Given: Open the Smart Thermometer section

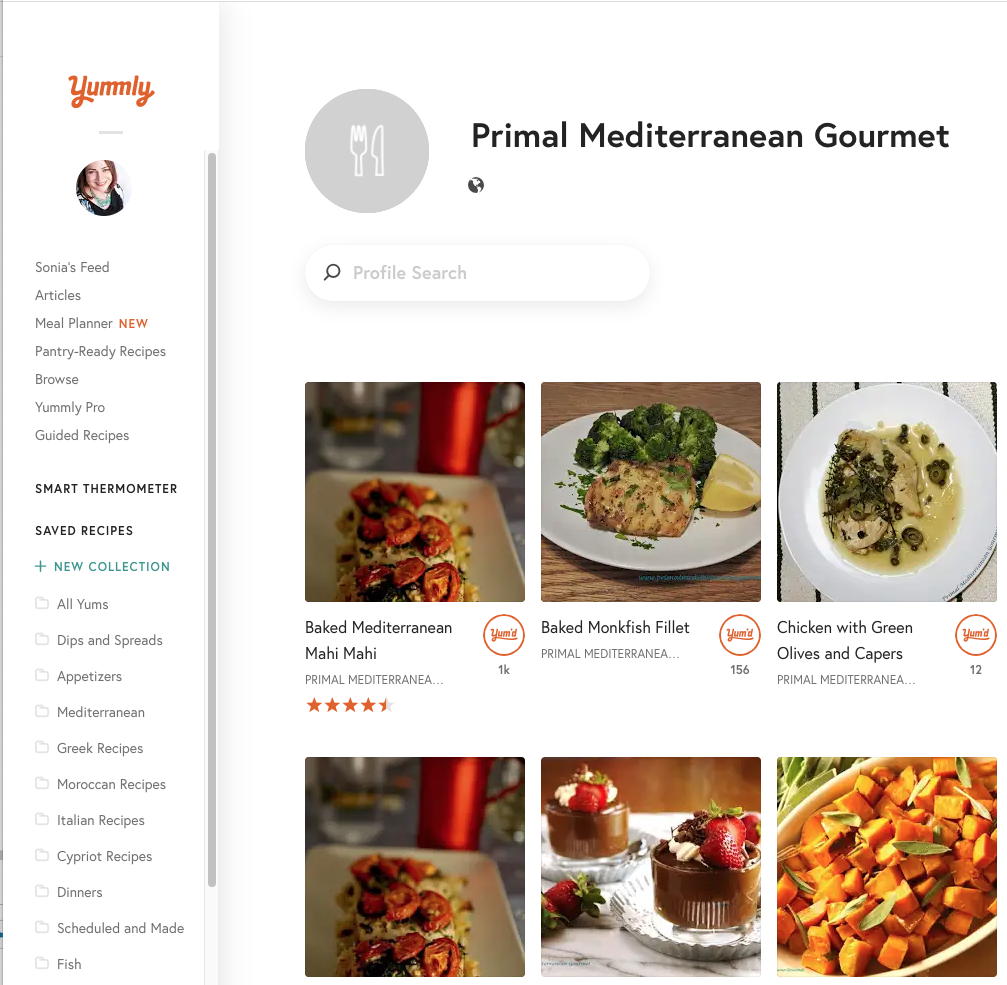Looking at the screenshot, I should pos(106,489).
